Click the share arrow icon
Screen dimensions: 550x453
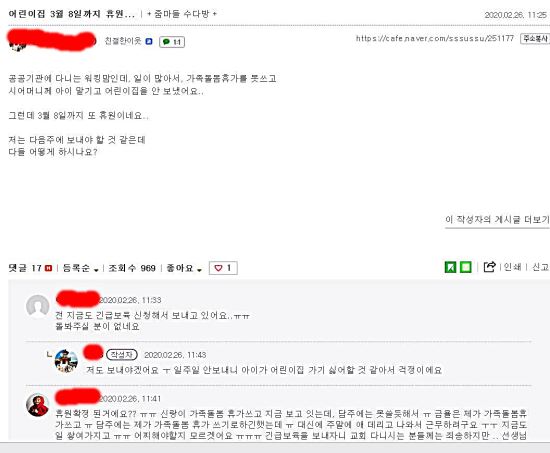pos(489,267)
